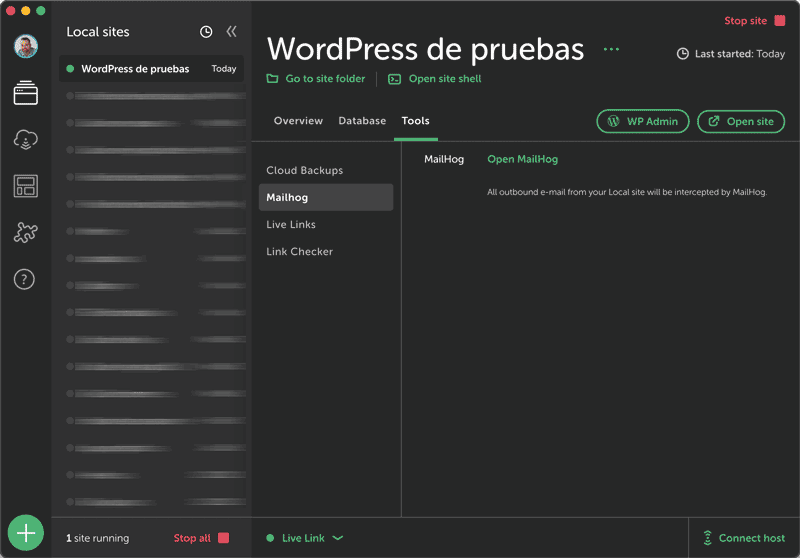Open the Connect cloud icon in sidebar
The image size is (800, 558).
[26, 139]
